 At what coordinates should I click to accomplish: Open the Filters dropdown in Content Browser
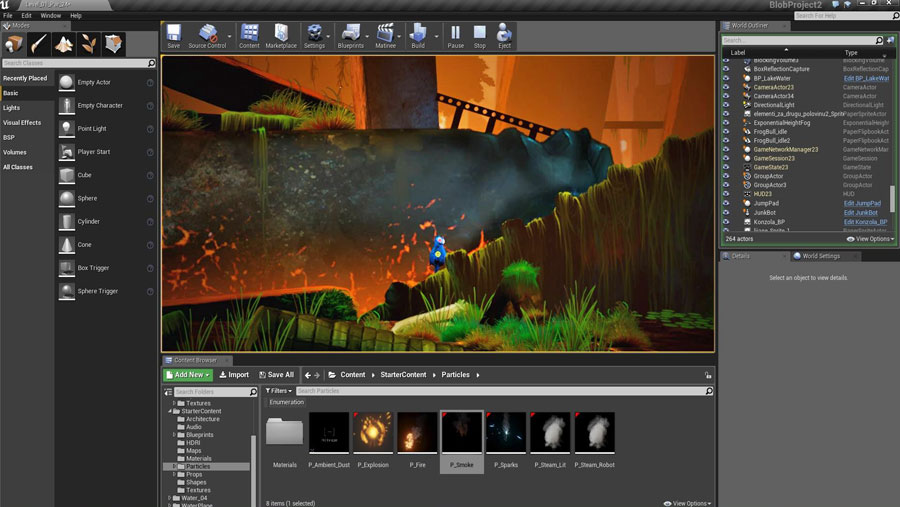(278, 391)
